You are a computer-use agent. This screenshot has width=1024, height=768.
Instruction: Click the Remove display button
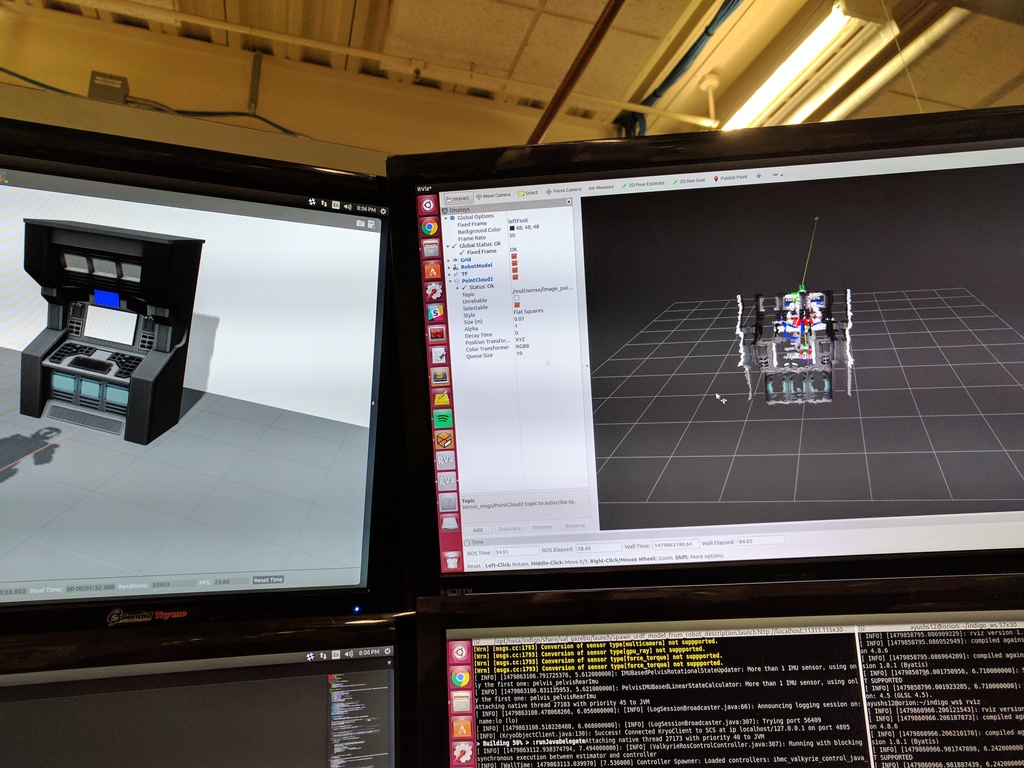[x=542, y=527]
